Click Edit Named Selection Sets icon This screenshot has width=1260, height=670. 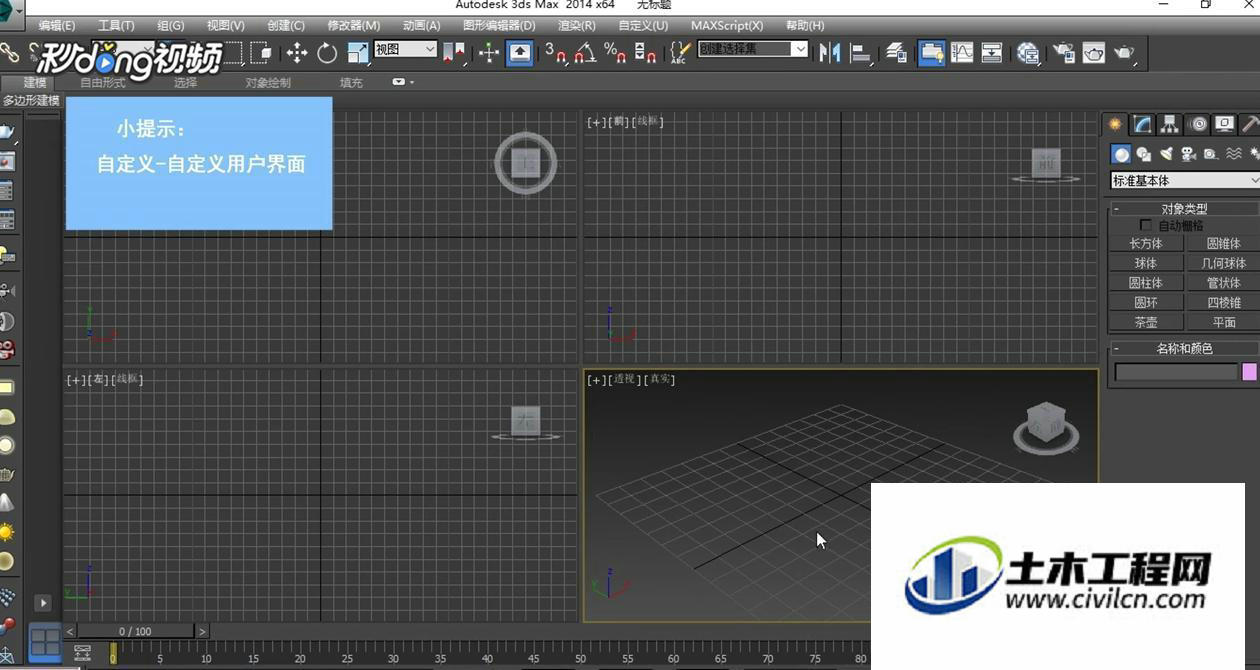[x=679, y=53]
